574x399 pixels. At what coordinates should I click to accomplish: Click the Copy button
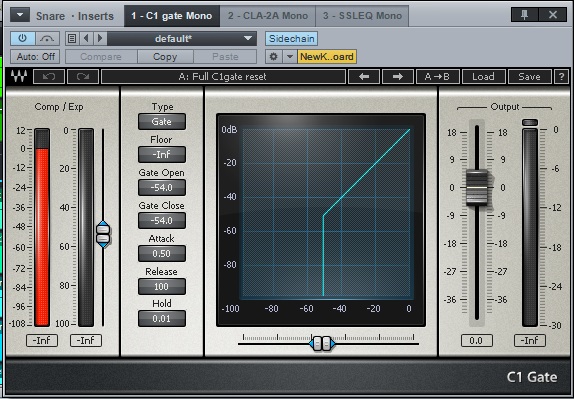tap(165, 57)
